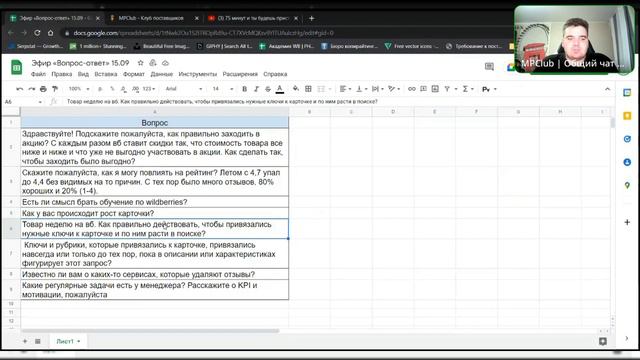
Task: Open the Справка menu
Action: click(x=275, y=74)
